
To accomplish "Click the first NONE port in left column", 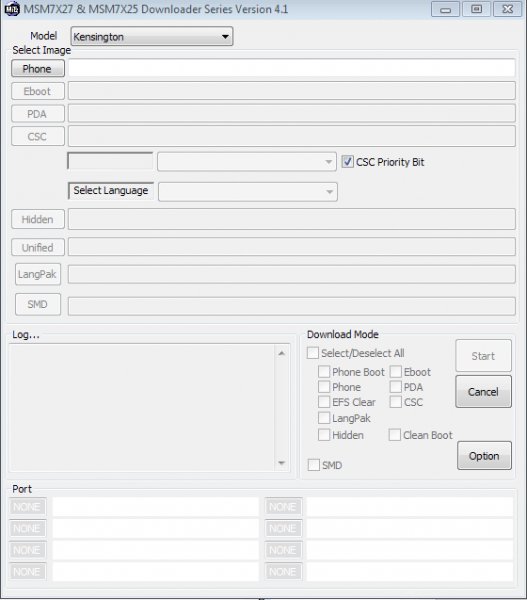I will [27, 507].
